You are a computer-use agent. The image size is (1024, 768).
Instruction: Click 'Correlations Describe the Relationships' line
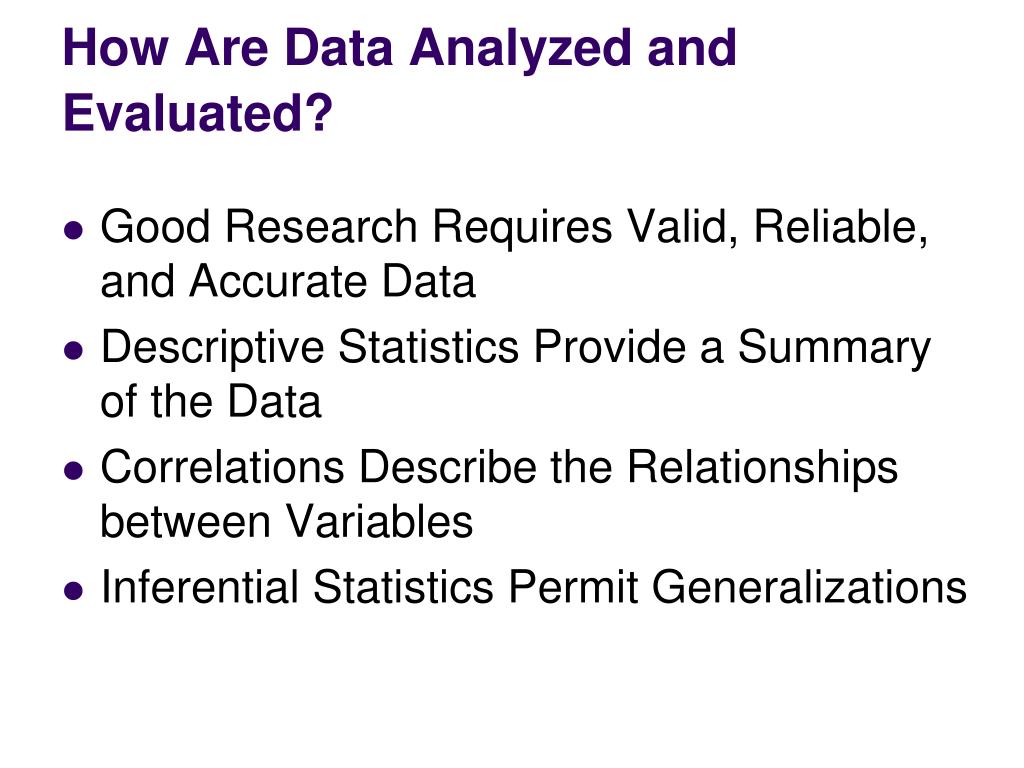click(500, 470)
